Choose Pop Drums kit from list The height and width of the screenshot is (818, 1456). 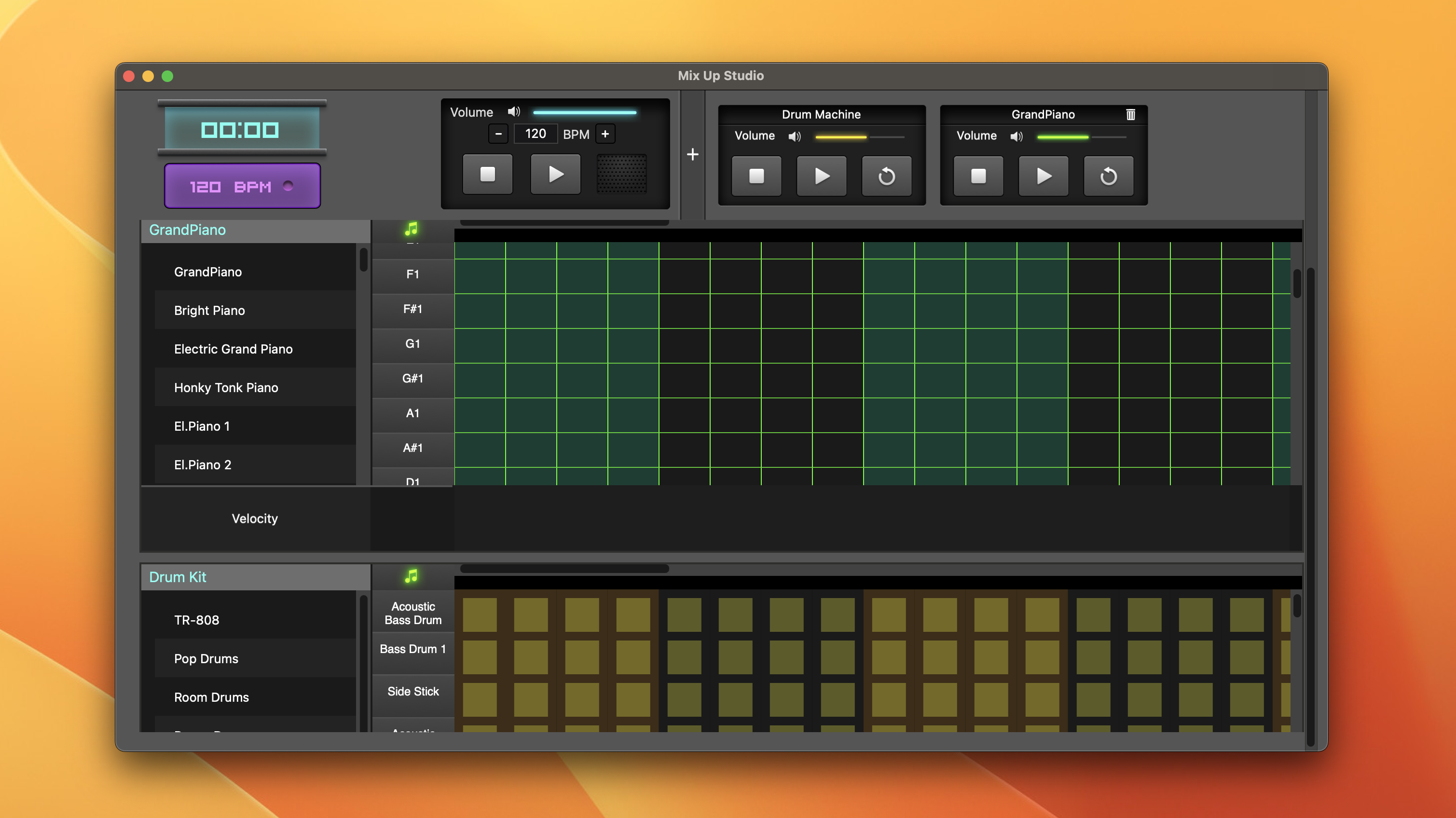point(206,659)
